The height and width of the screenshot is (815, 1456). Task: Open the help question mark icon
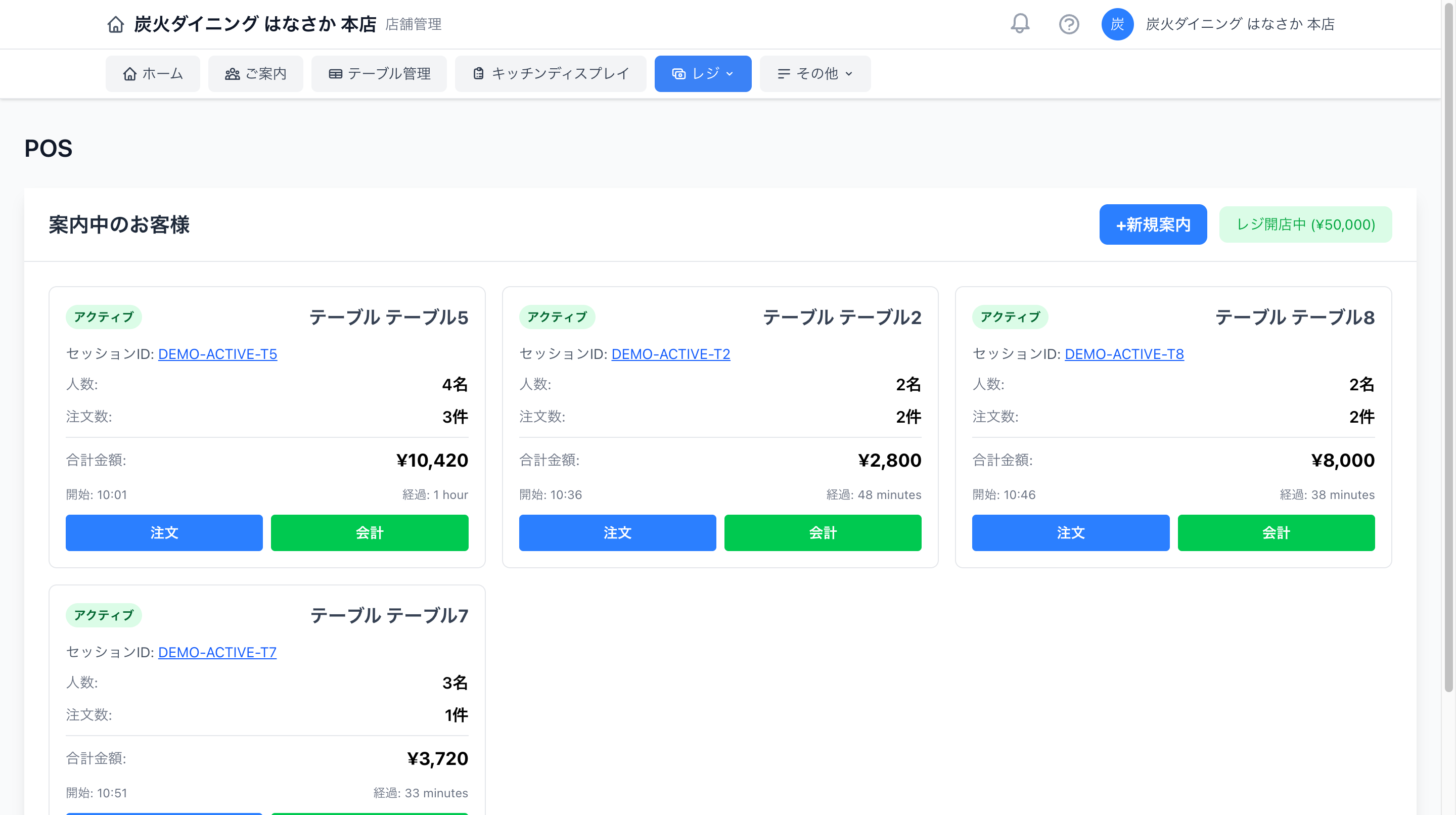coord(1068,24)
